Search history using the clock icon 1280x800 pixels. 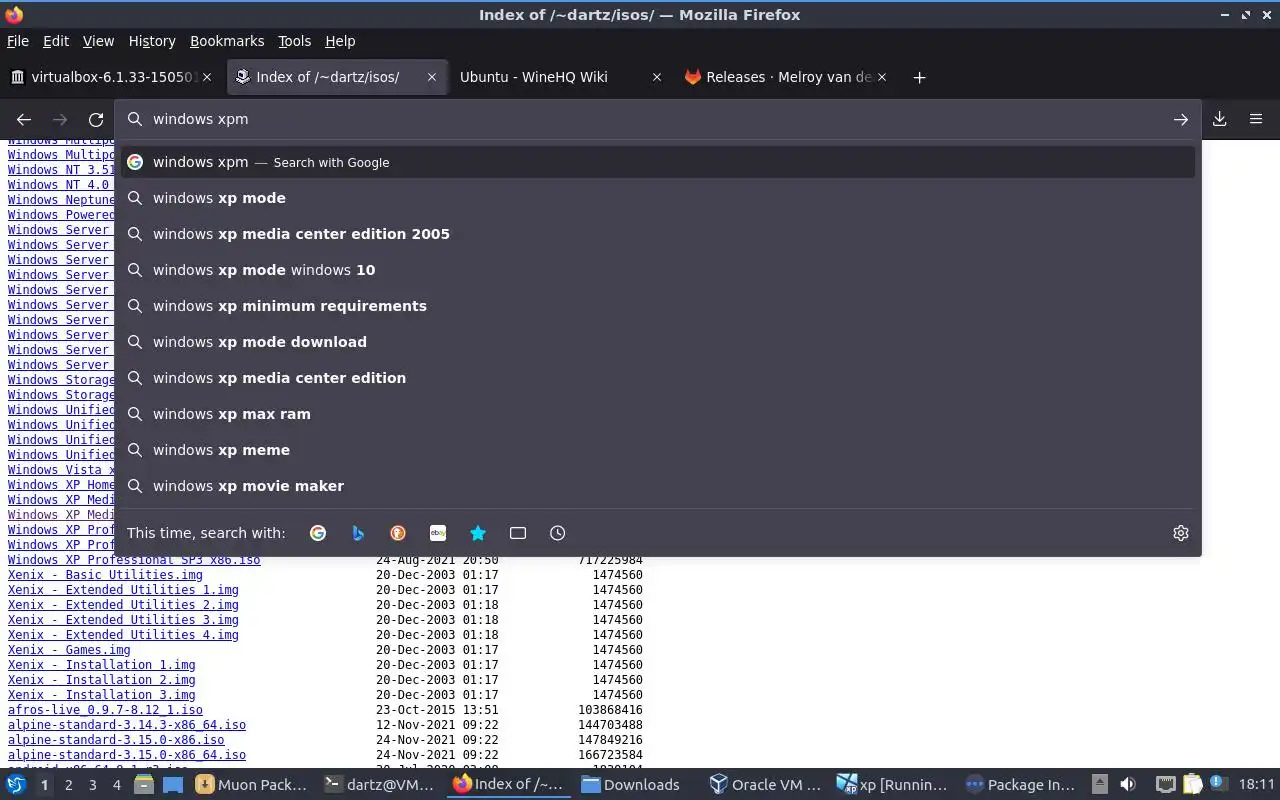coord(558,533)
